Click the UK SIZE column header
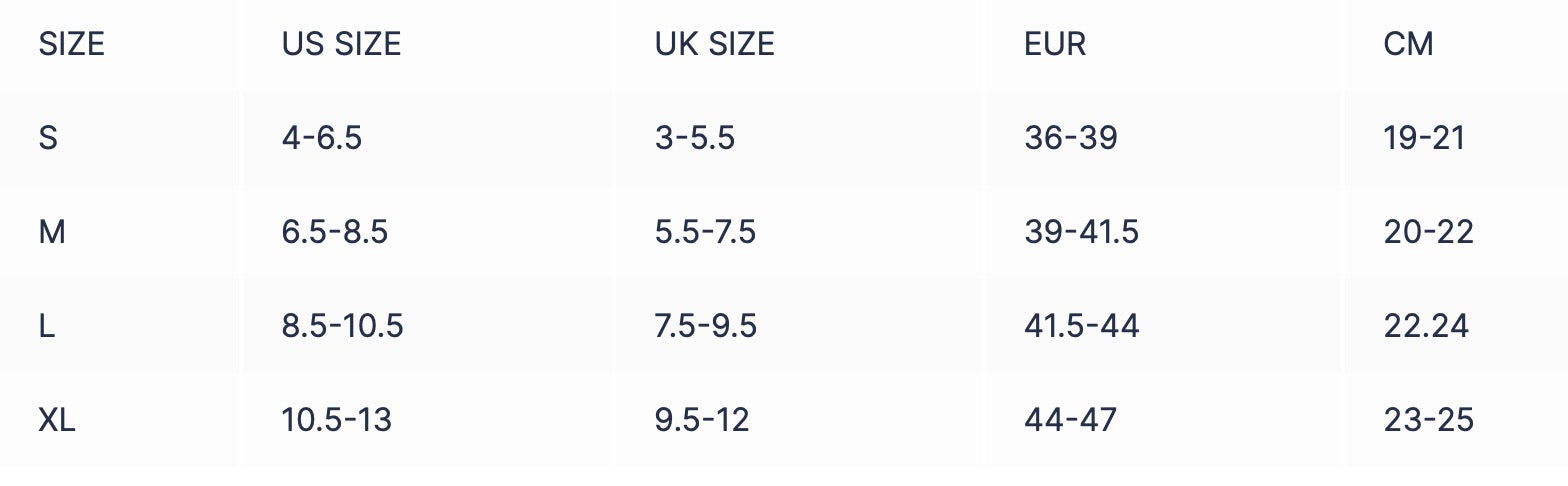The width and height of the screenshot is (1568, 486). [x=714, y=45]
